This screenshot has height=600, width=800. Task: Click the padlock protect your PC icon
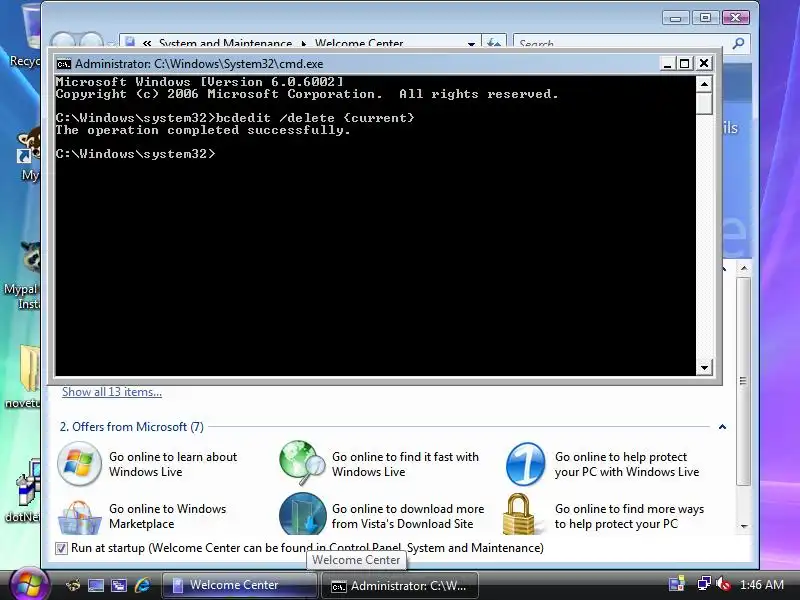click(x=519, y=514)
